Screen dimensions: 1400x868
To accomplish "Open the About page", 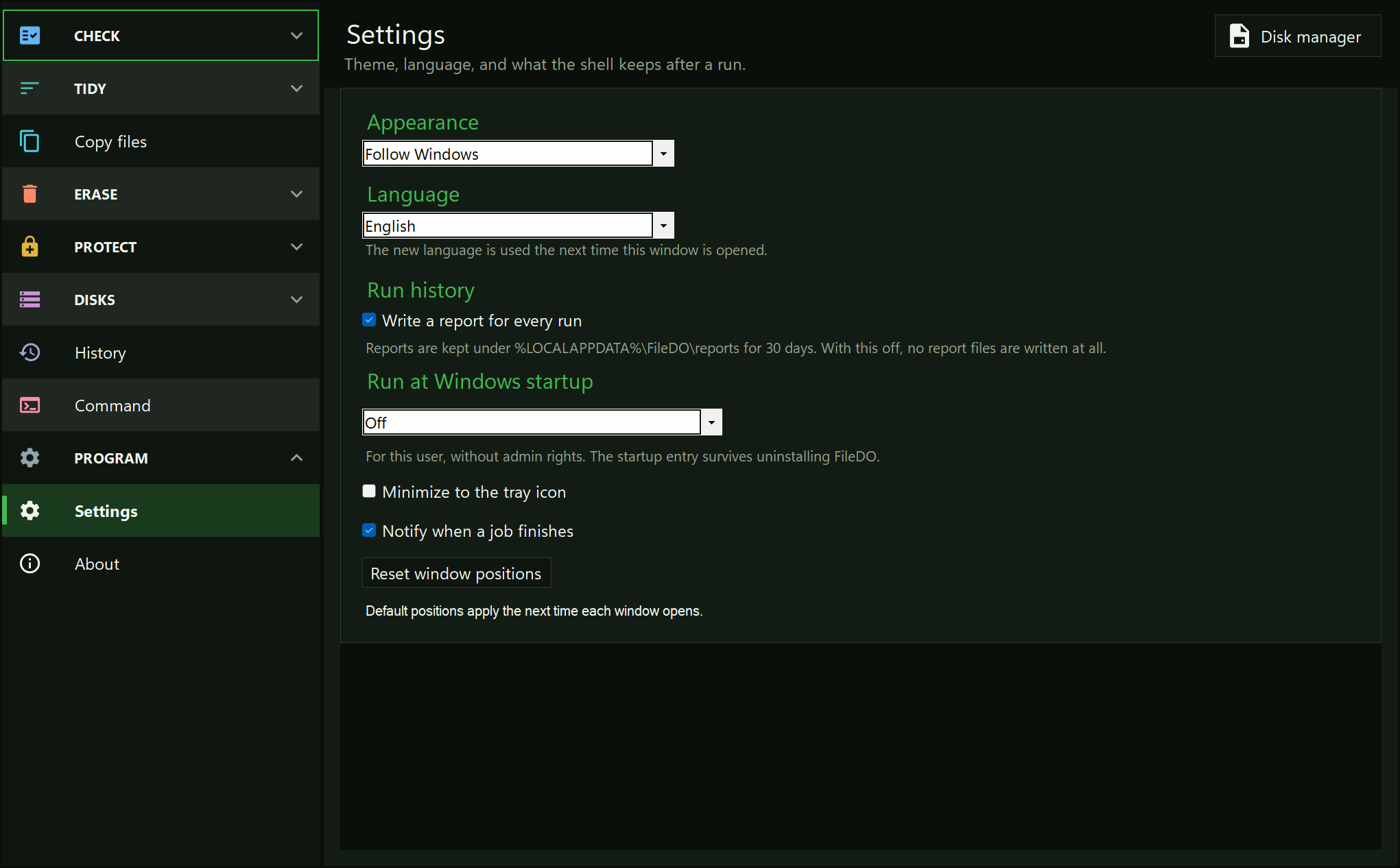I will [161, 564].
